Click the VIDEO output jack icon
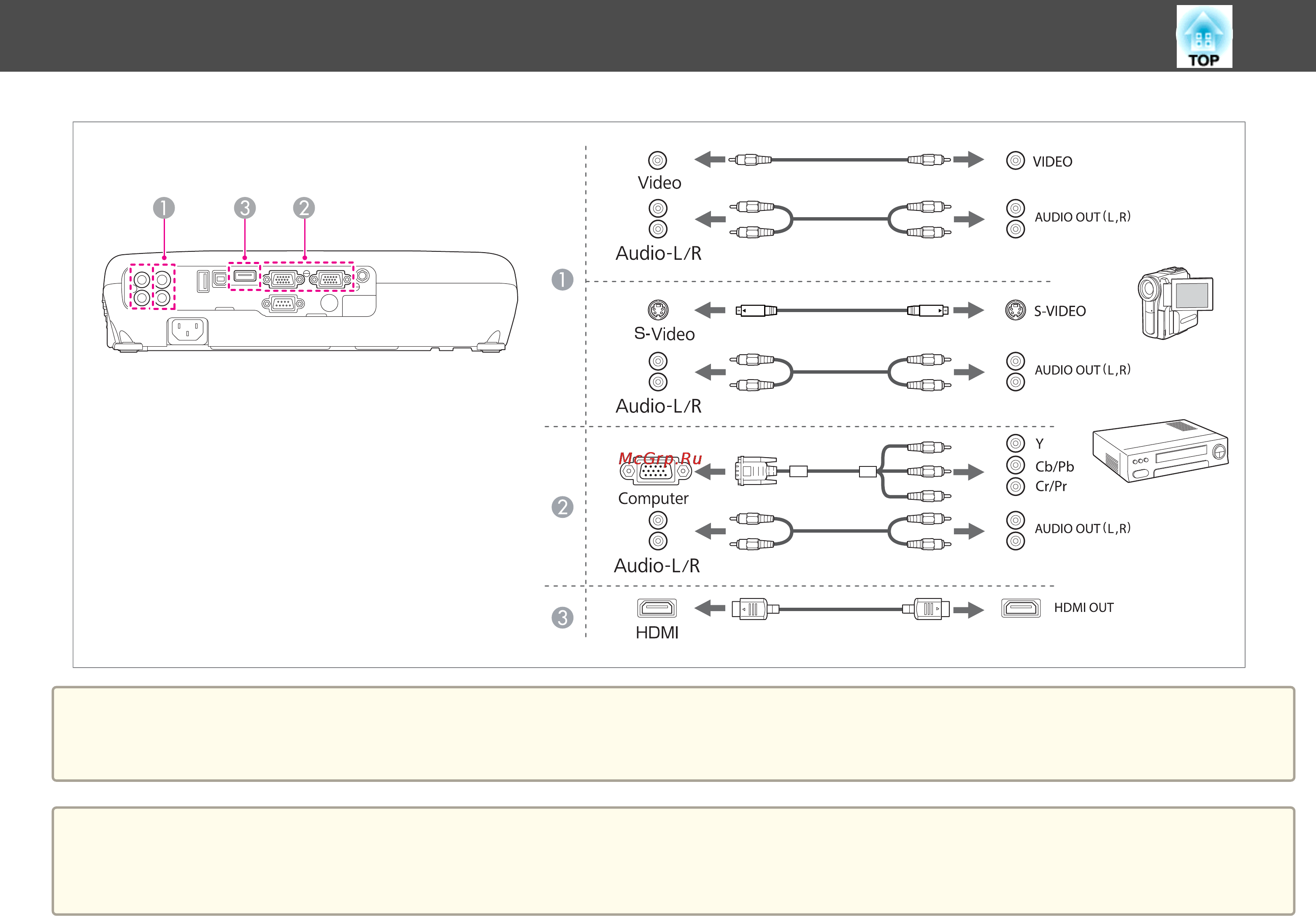Screen dimensions: 1316x916 click(1015, 160)
